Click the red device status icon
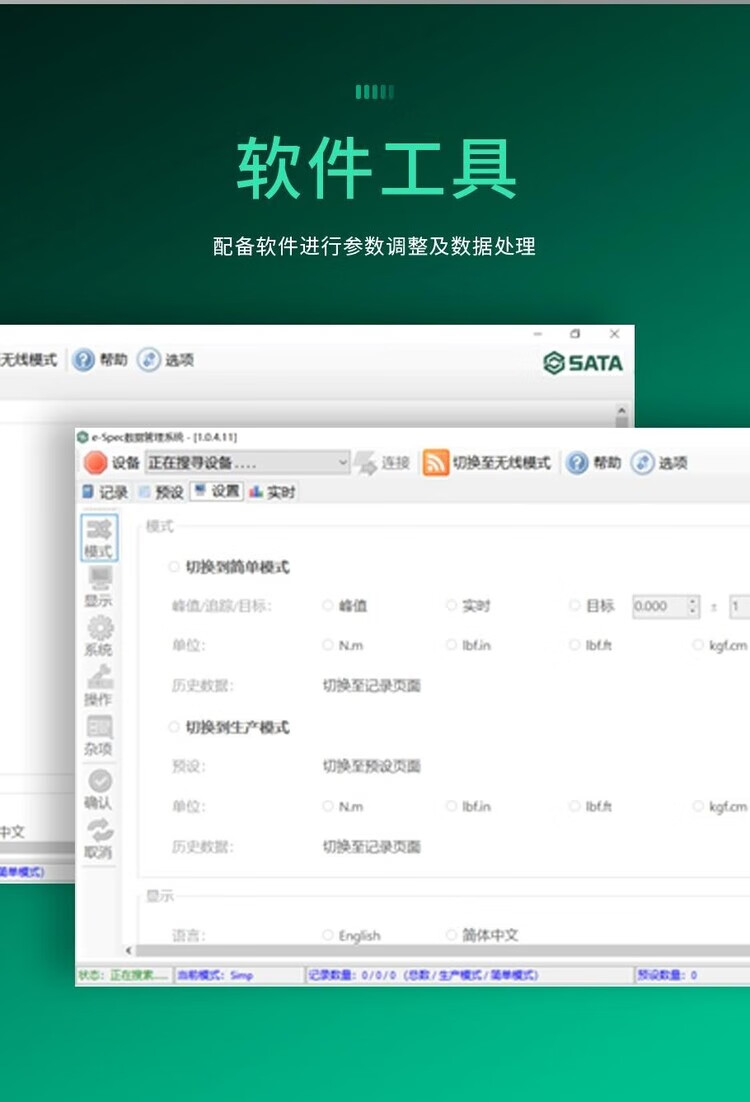Screen dimensions: 750x1102 [x=95, y=463]
